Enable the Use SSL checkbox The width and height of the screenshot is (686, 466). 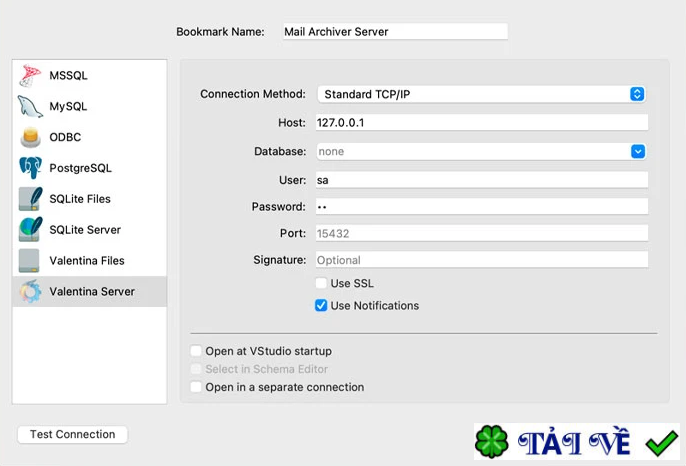click(x=321, y=283)
